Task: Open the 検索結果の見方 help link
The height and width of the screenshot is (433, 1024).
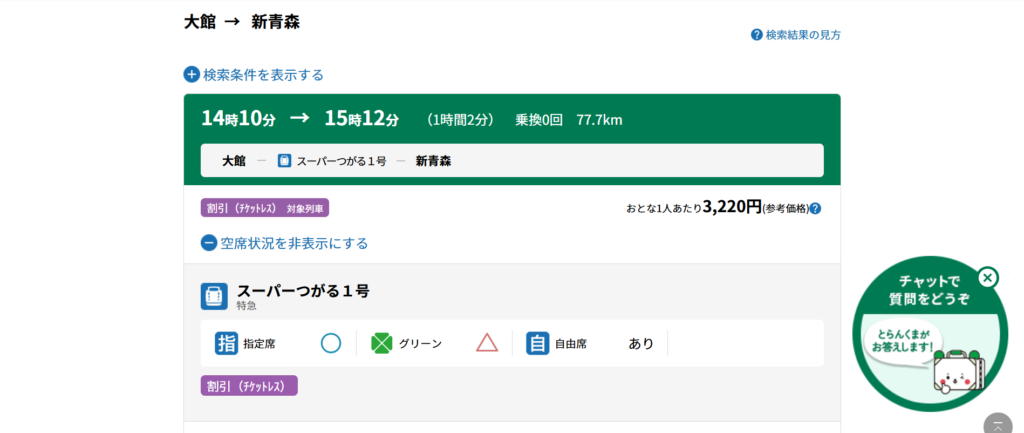Action: coord(802,35)
